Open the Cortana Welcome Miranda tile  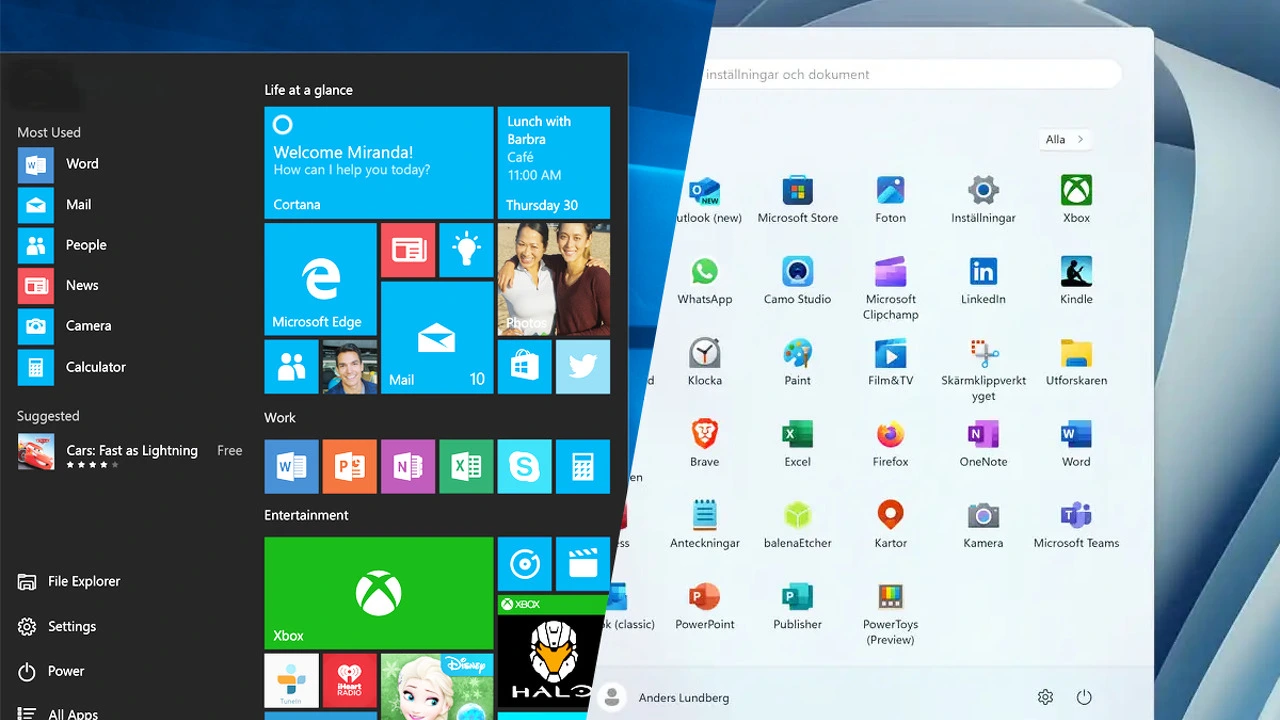(x=378, y=162)
